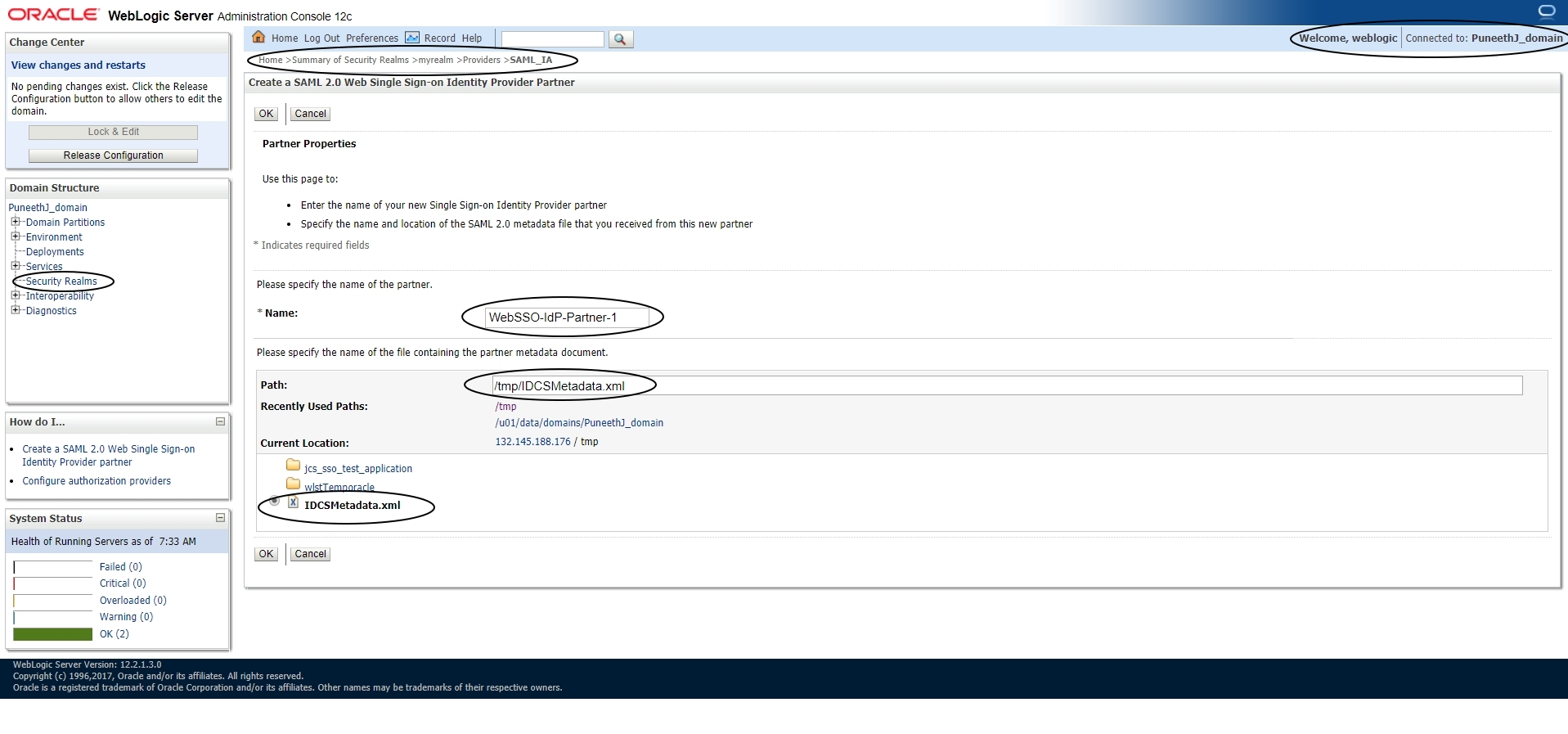This screenshot has height=734, width=1568.
Task: Click Log Out in the toolbar
Action: (321, 38)
